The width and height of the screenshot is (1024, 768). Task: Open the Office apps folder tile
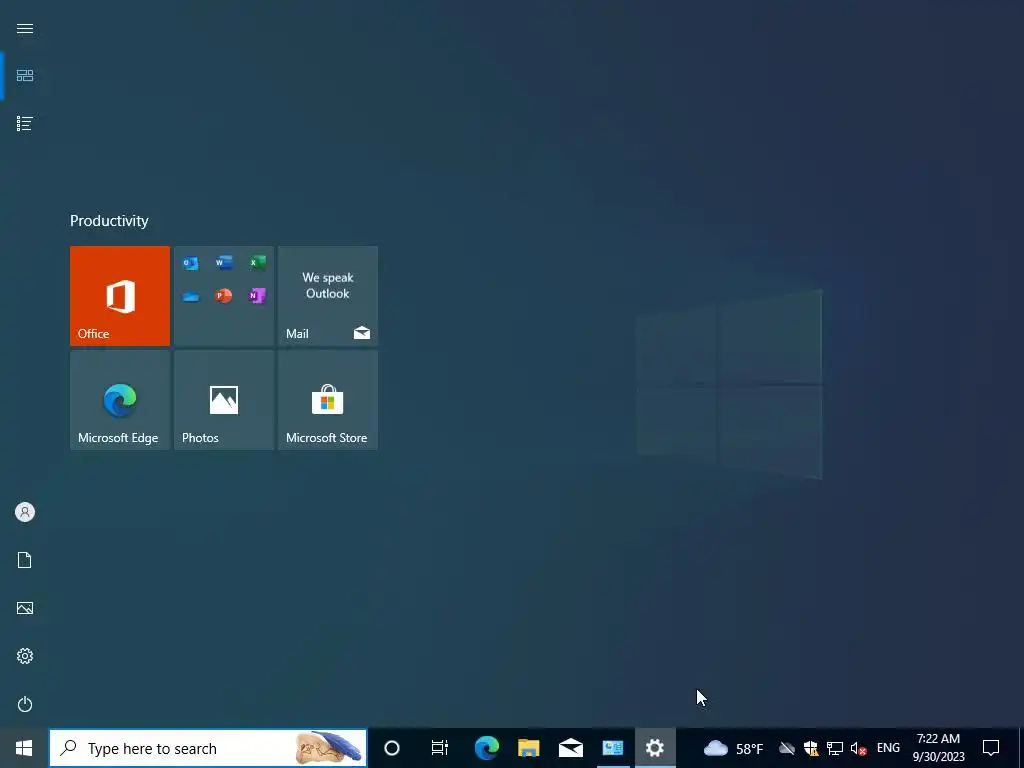[x=224, y=296]
